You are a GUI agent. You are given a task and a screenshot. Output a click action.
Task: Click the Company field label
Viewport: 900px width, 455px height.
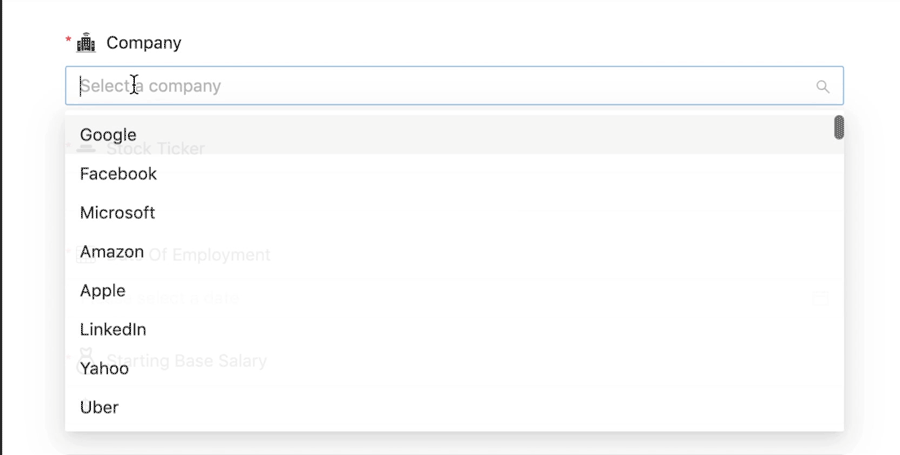point(144,43)
